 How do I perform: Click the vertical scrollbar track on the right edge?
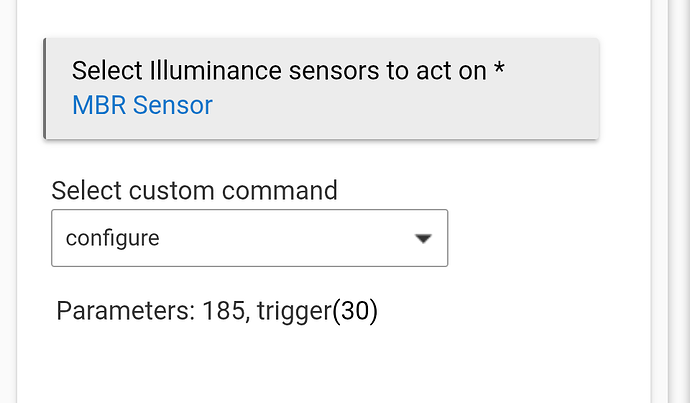pyautogui.click(x=679, y=202)
